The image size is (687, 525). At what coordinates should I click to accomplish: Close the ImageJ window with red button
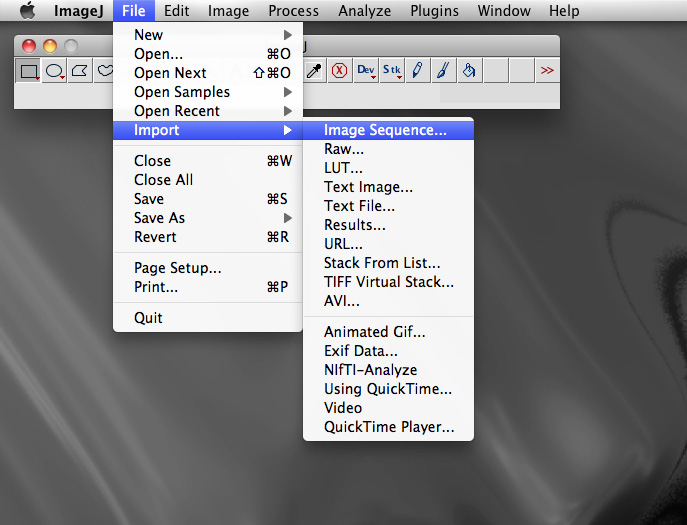pos(29,46)
